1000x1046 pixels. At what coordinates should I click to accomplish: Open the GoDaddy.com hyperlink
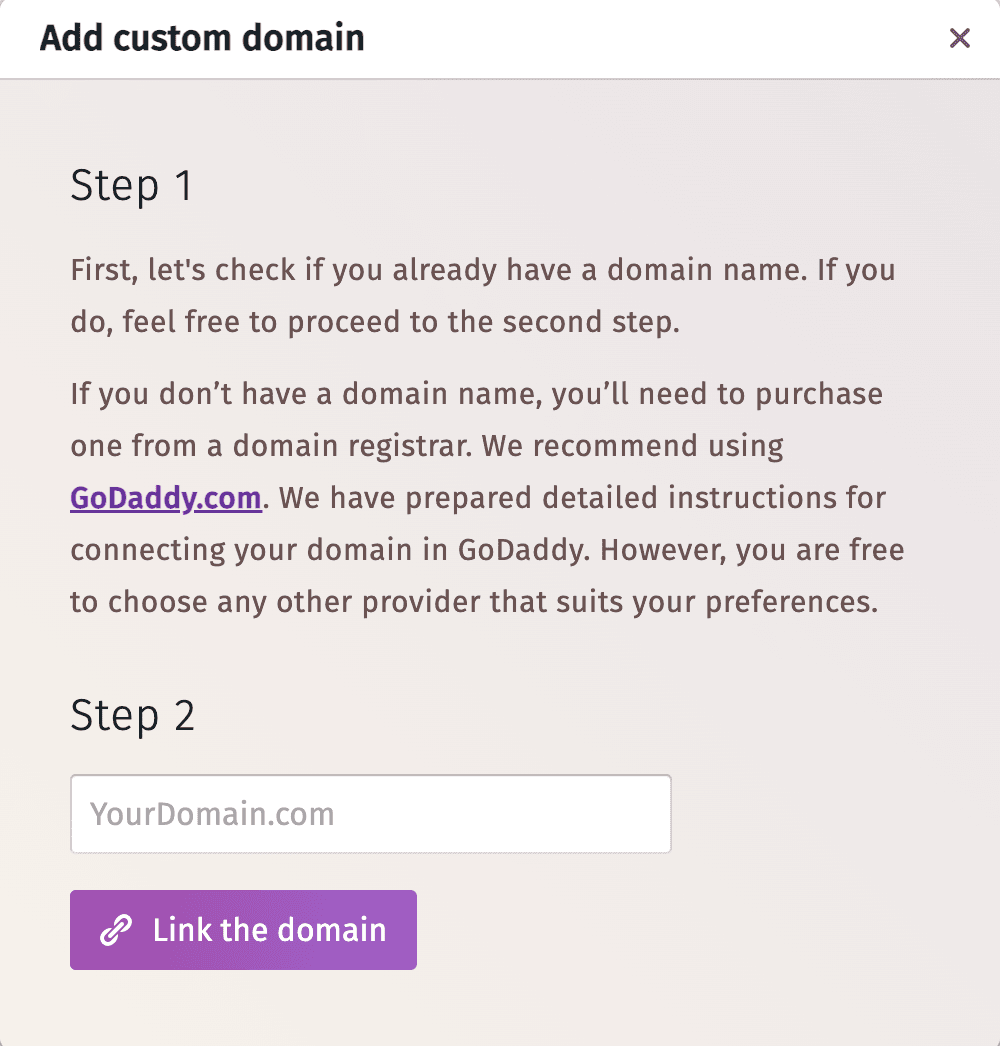coord(166,498)
